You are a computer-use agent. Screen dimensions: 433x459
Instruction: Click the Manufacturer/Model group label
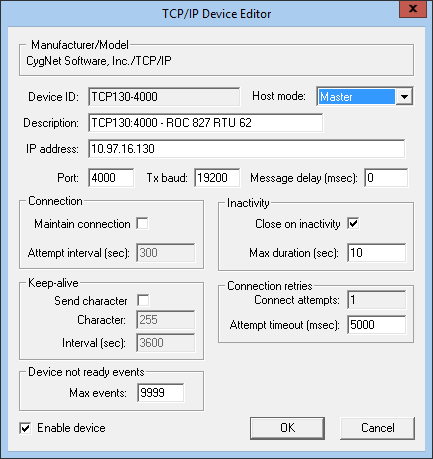pos(80,45)
